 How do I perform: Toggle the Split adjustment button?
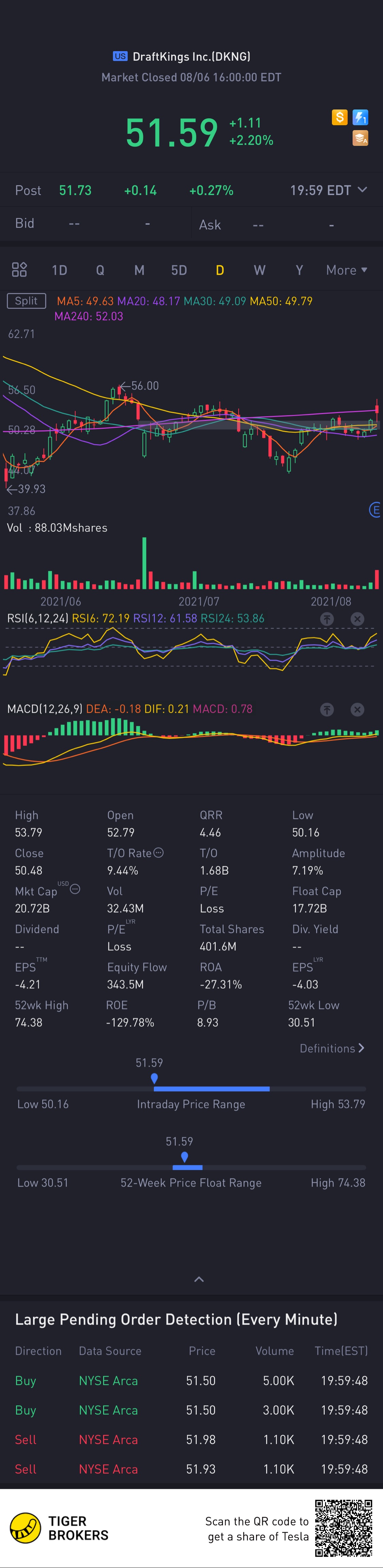tap(26, 301)
